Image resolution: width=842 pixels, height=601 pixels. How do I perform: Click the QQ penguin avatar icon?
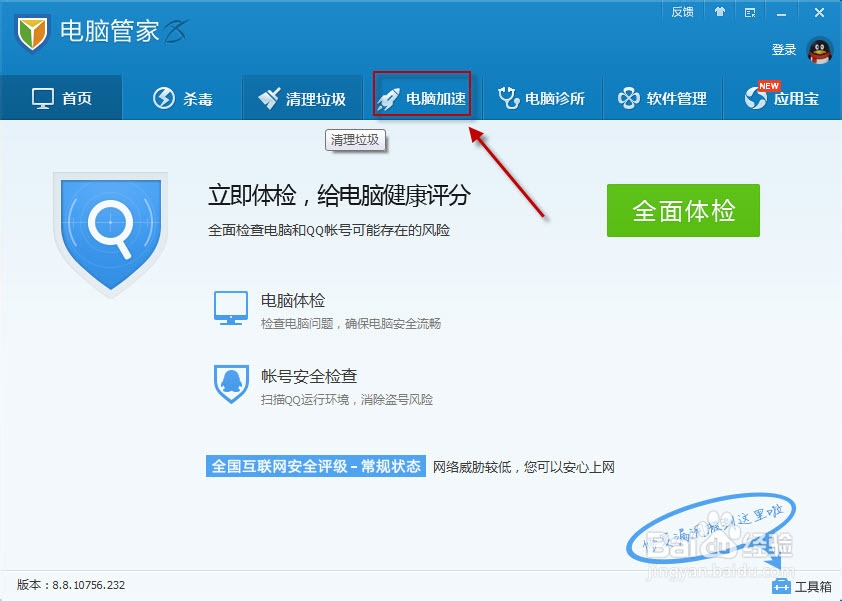pyautogui.click(x=818, y=50)
